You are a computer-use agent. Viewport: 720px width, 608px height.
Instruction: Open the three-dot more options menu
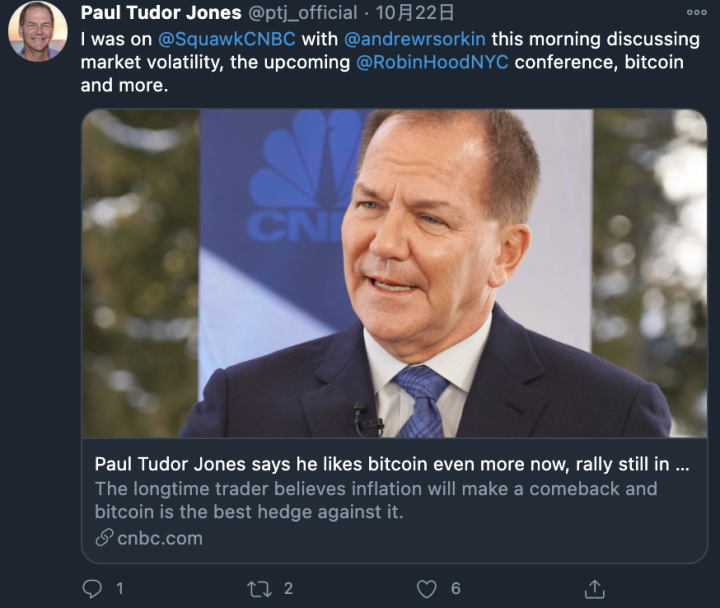point(697,13)
